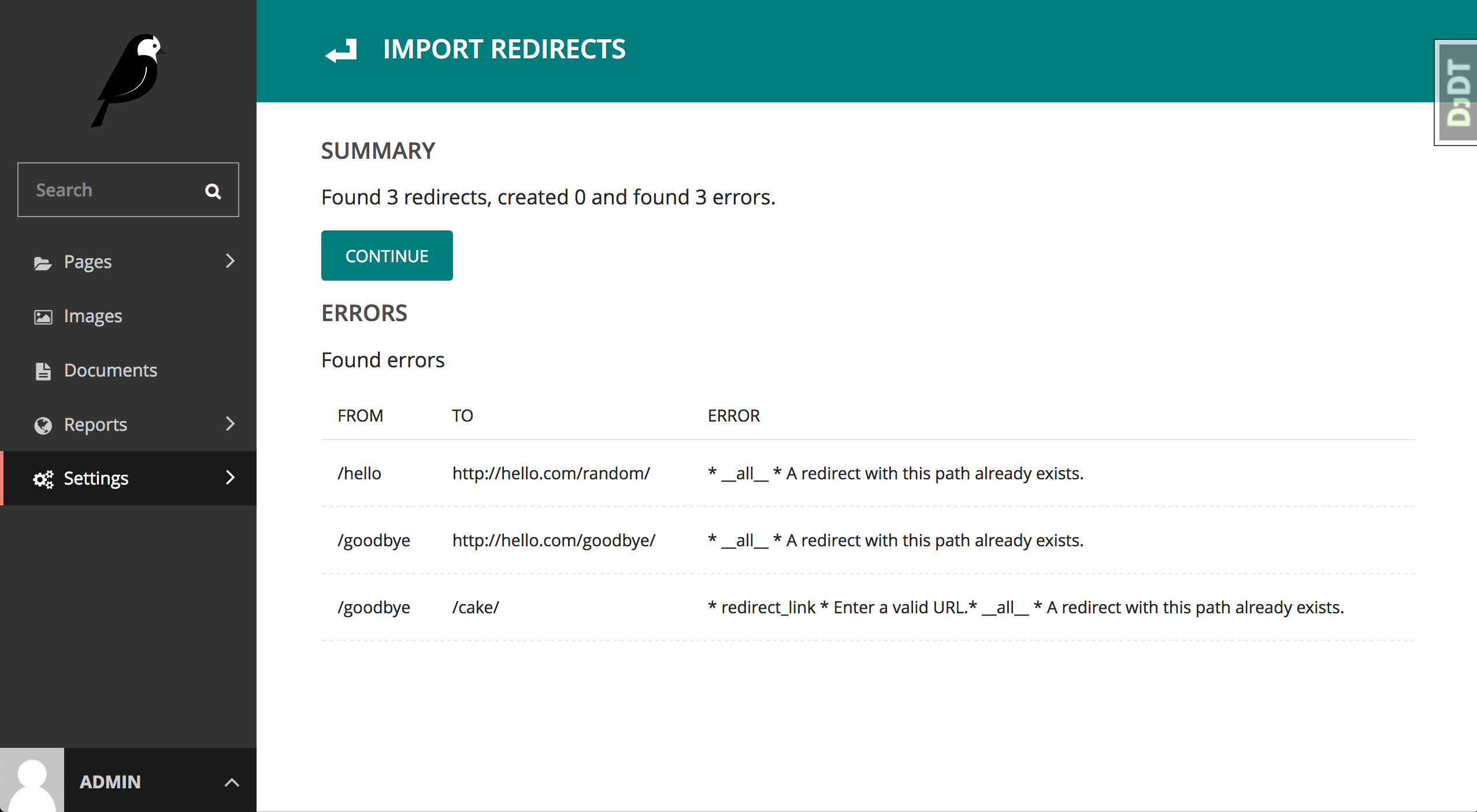Viewport: 1477px width, 812px height.
Task: Click the Reports globe icon
Action: [x=43, y=425]
